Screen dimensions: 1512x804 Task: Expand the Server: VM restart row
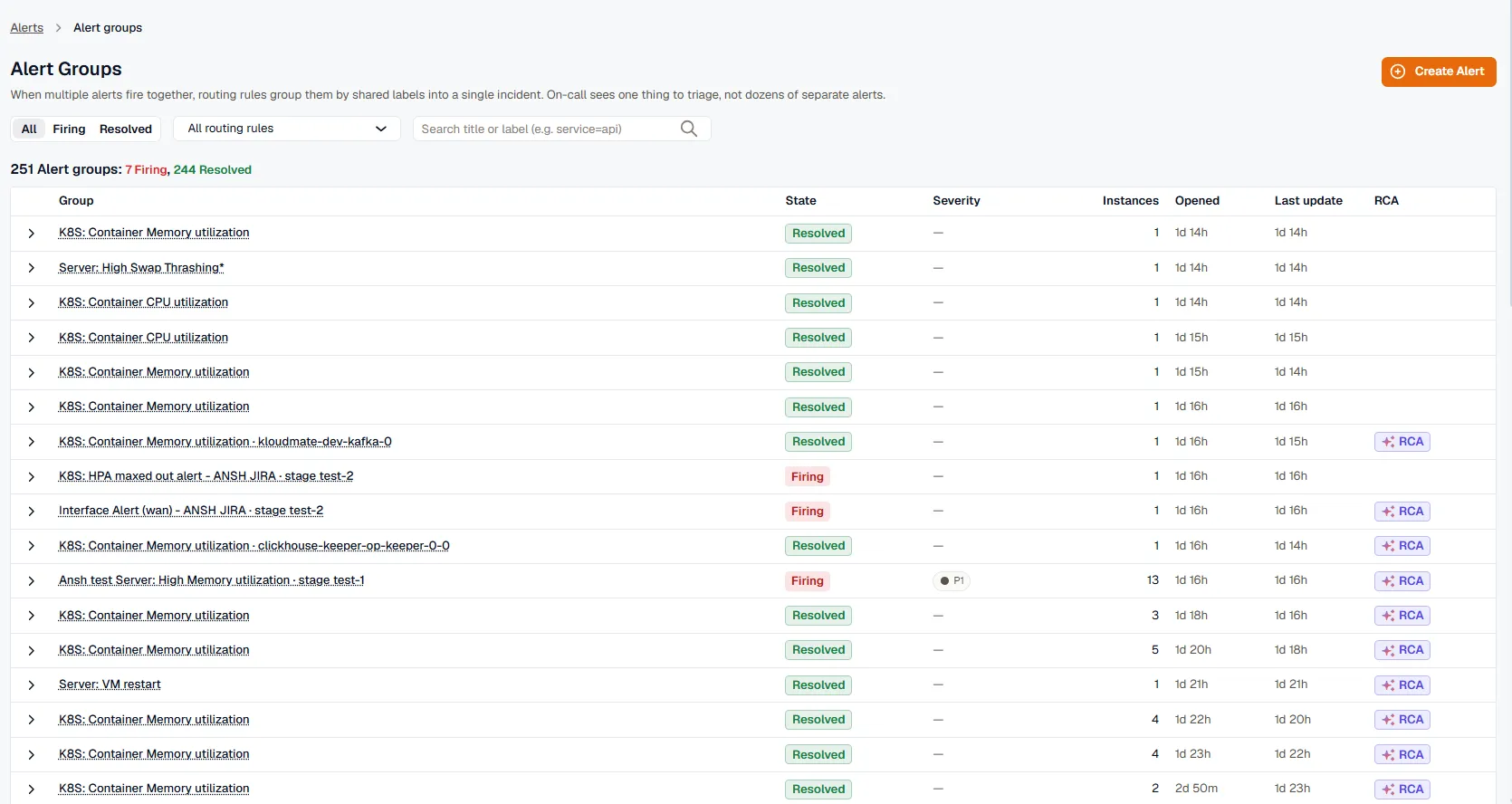coord(32,685)
